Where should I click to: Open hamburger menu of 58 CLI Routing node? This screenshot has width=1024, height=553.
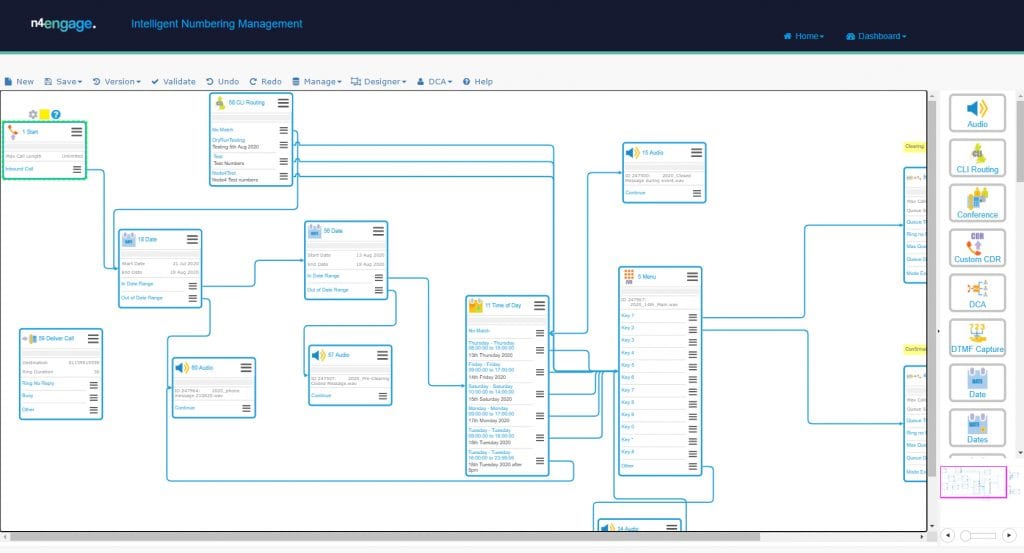click(283, 103)
